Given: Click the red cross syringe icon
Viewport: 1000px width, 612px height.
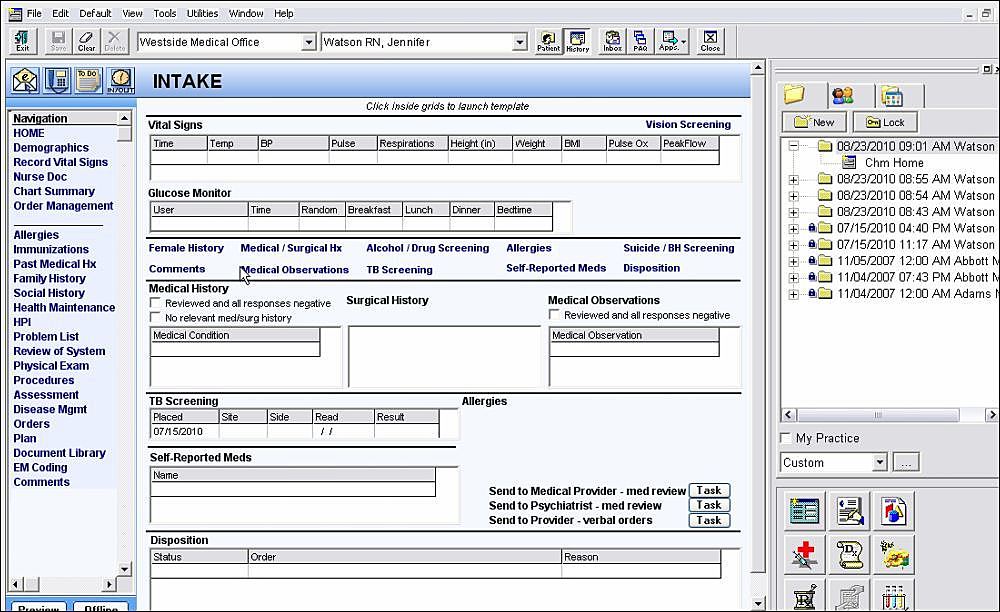Looking at the screenshot, I should point(804,554).
